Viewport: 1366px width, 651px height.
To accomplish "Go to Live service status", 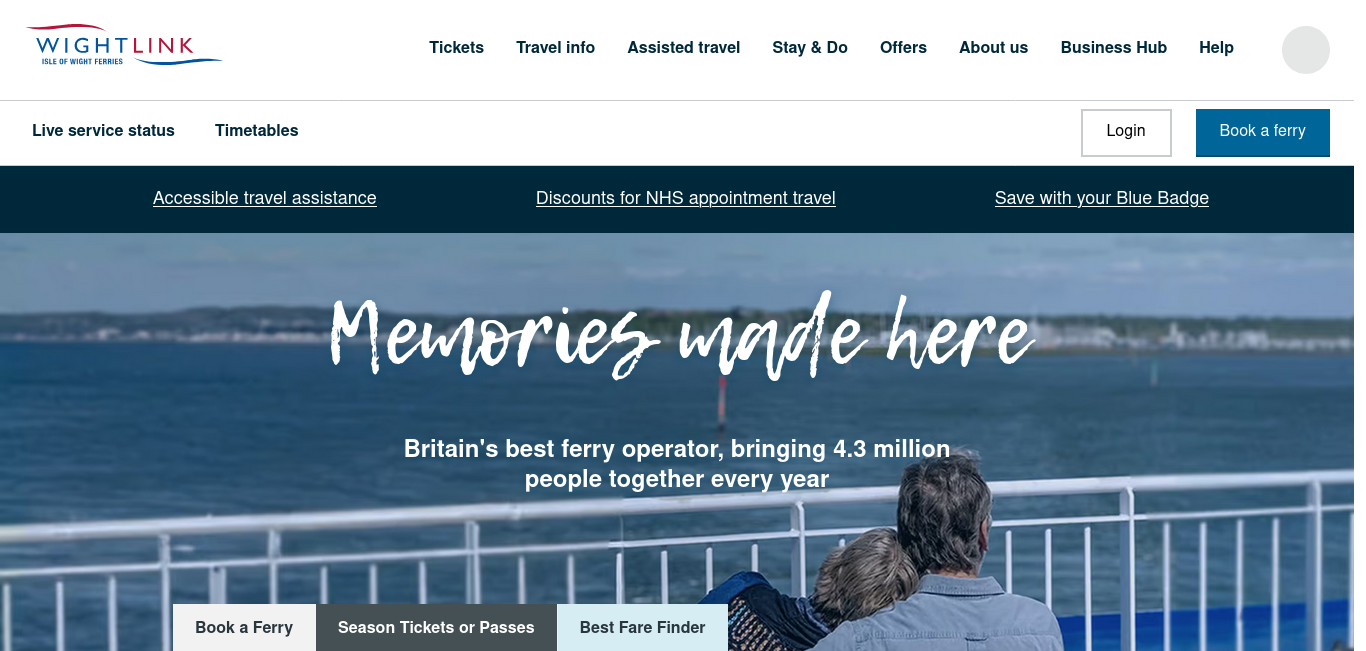I will pyautogui.click(x=103, y=131).
